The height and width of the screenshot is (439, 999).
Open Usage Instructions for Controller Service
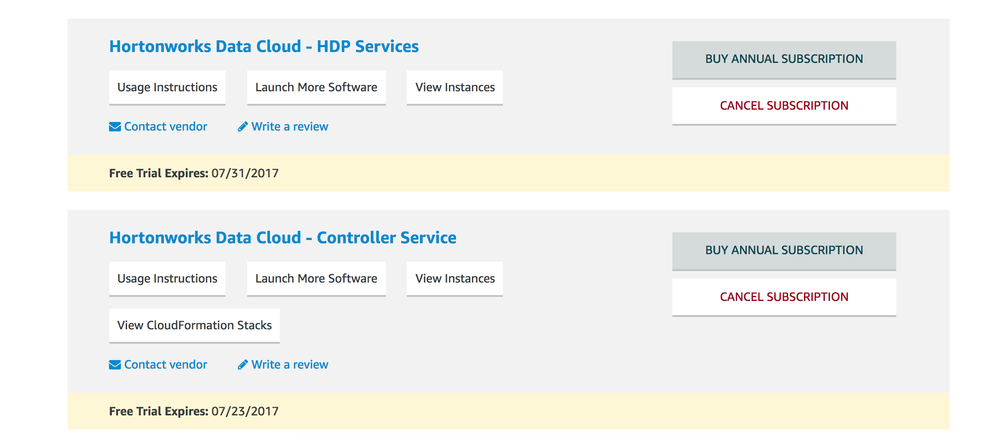click(167, 279)
